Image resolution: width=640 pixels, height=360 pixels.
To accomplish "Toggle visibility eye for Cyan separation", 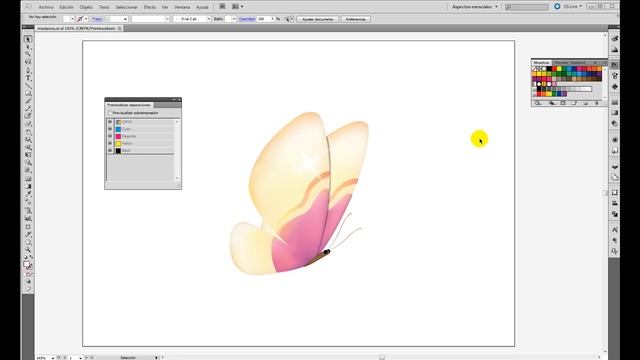I will click(110, 129).
